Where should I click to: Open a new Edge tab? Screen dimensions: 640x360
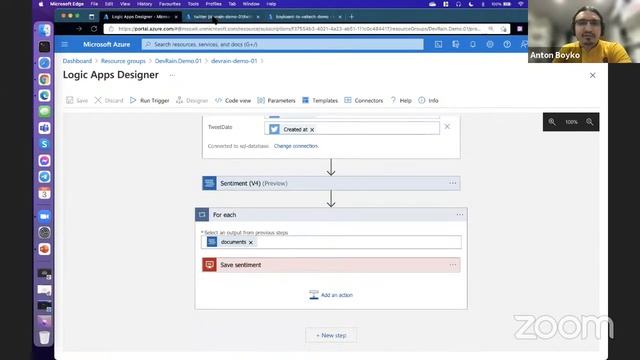[x=351, y=17]
